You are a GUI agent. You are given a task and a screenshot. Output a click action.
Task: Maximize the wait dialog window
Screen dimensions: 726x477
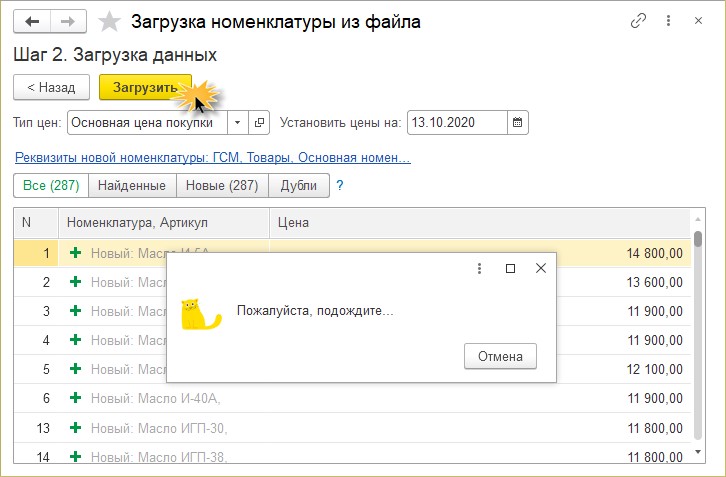pyautogui.click(x=510, y=268)
